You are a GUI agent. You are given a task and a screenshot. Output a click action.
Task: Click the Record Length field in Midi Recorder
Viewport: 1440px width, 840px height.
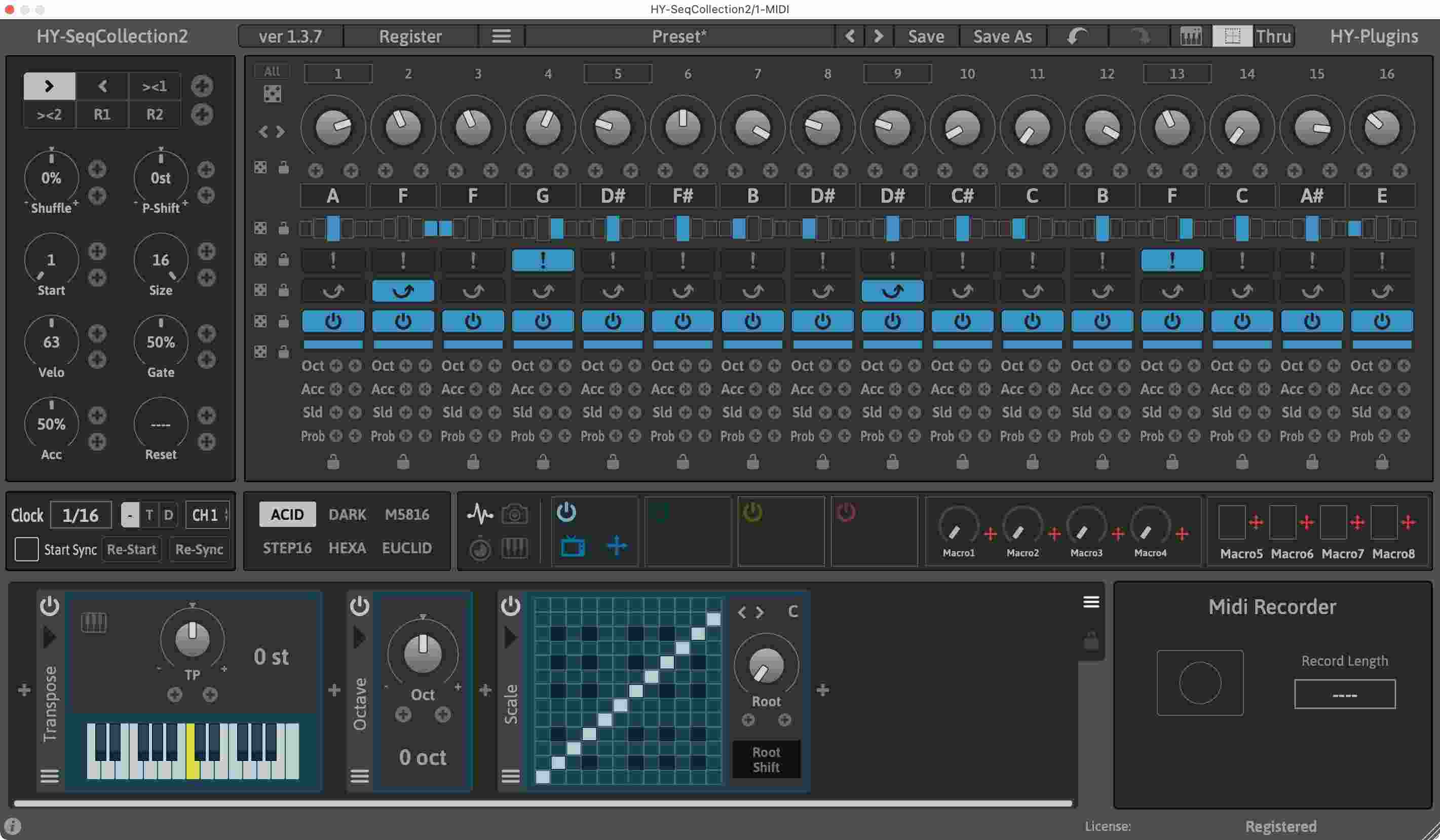pos(1344,694)
